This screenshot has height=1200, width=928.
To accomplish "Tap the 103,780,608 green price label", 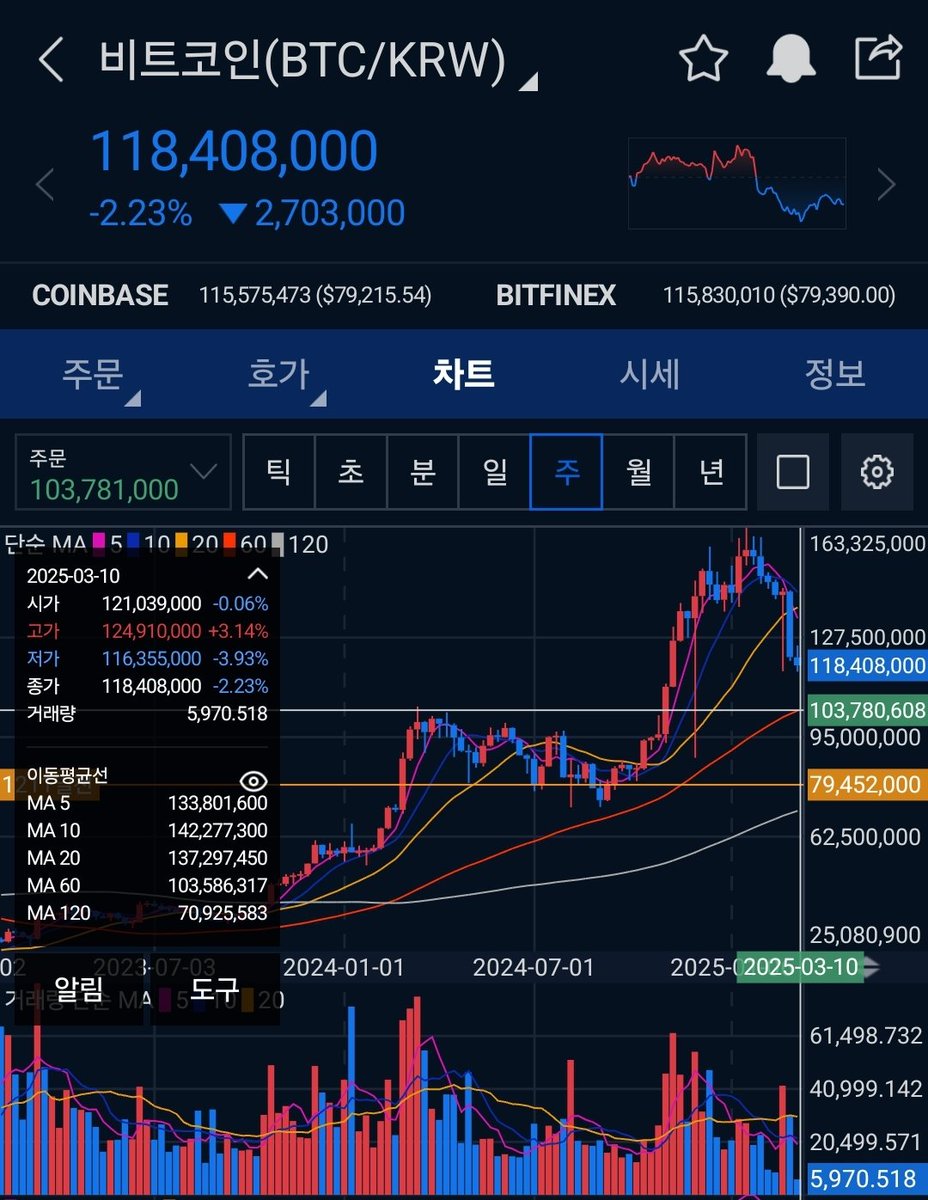I will 867,710.
